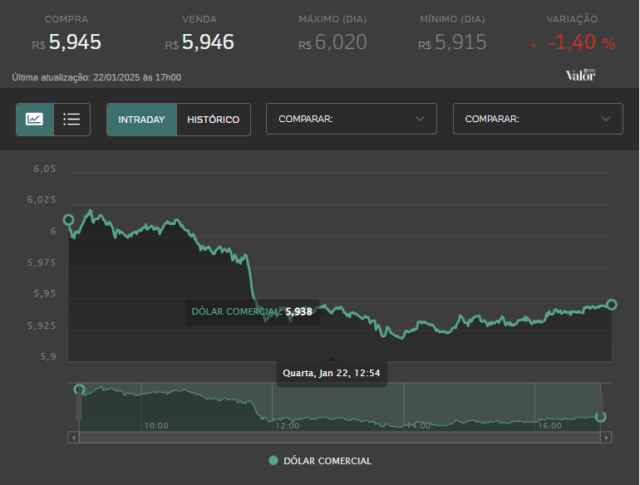The image size is (640, 485).
Task: Switch to chart view icon
Action: click(x=35, y=119)
